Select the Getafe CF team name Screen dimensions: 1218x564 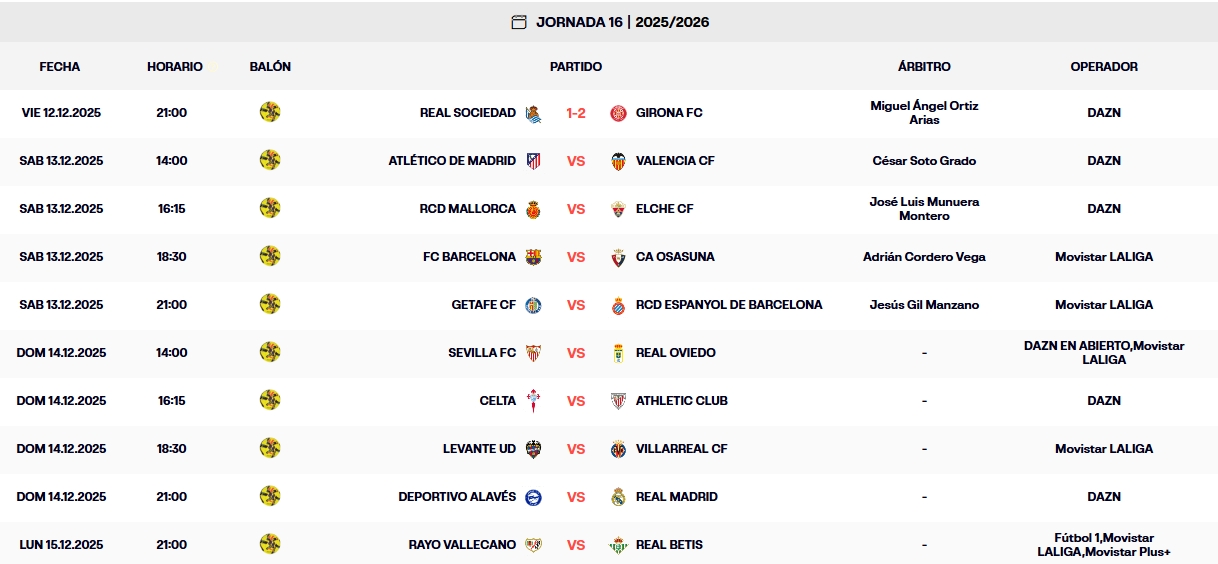click(x=483, y=305)
